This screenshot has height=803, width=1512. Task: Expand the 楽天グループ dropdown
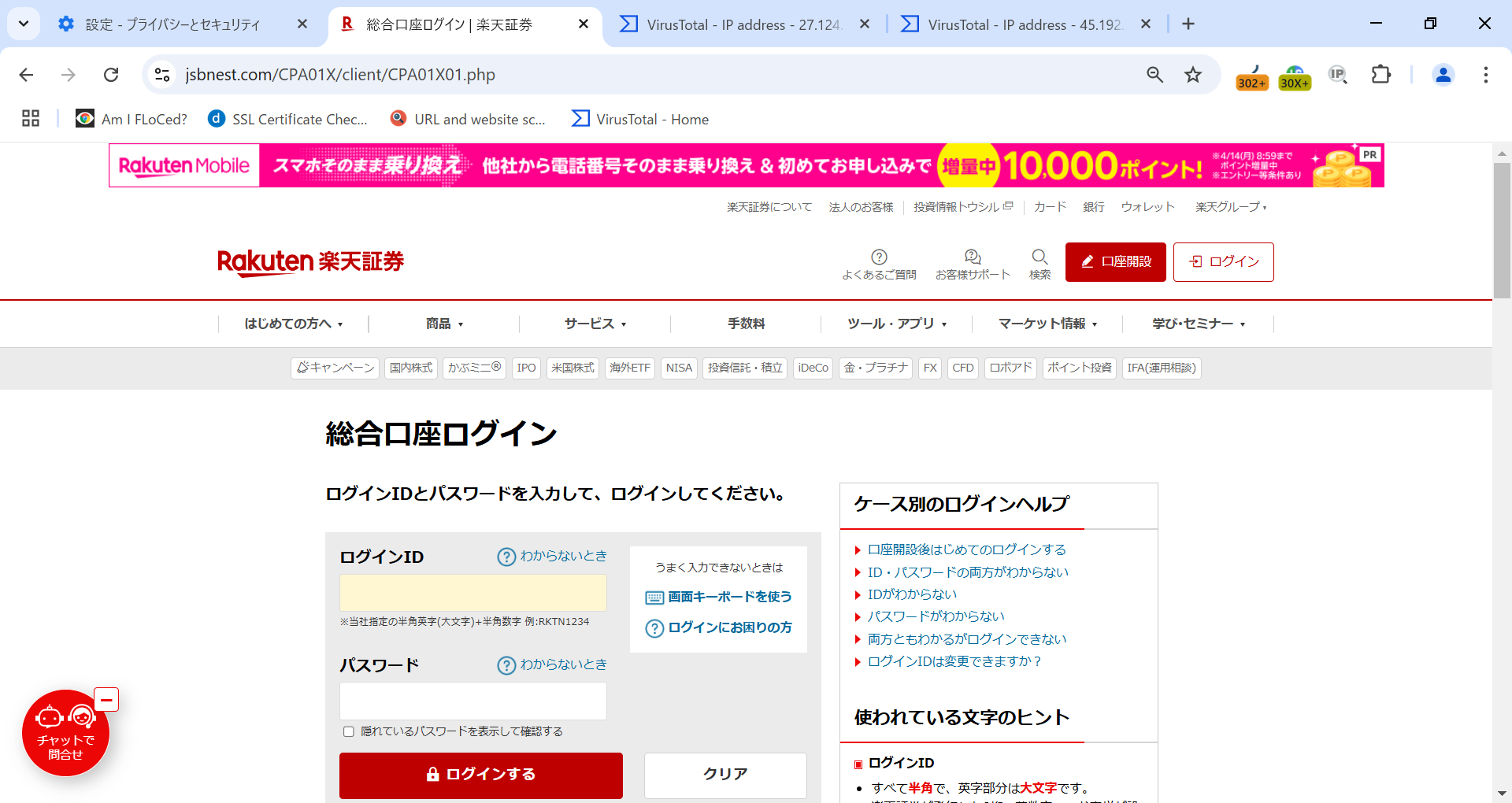coord(1231,207)
